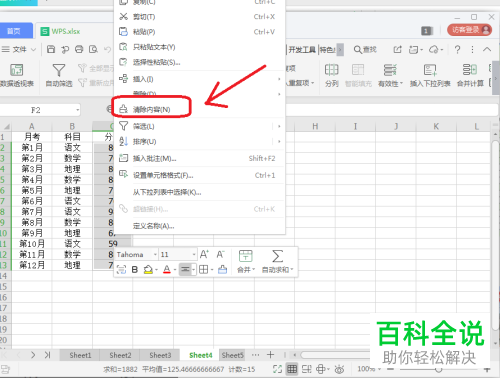Click the red font color A swatch
The height and width of the screenshot is (378, 500).
(x=167, y=269)
